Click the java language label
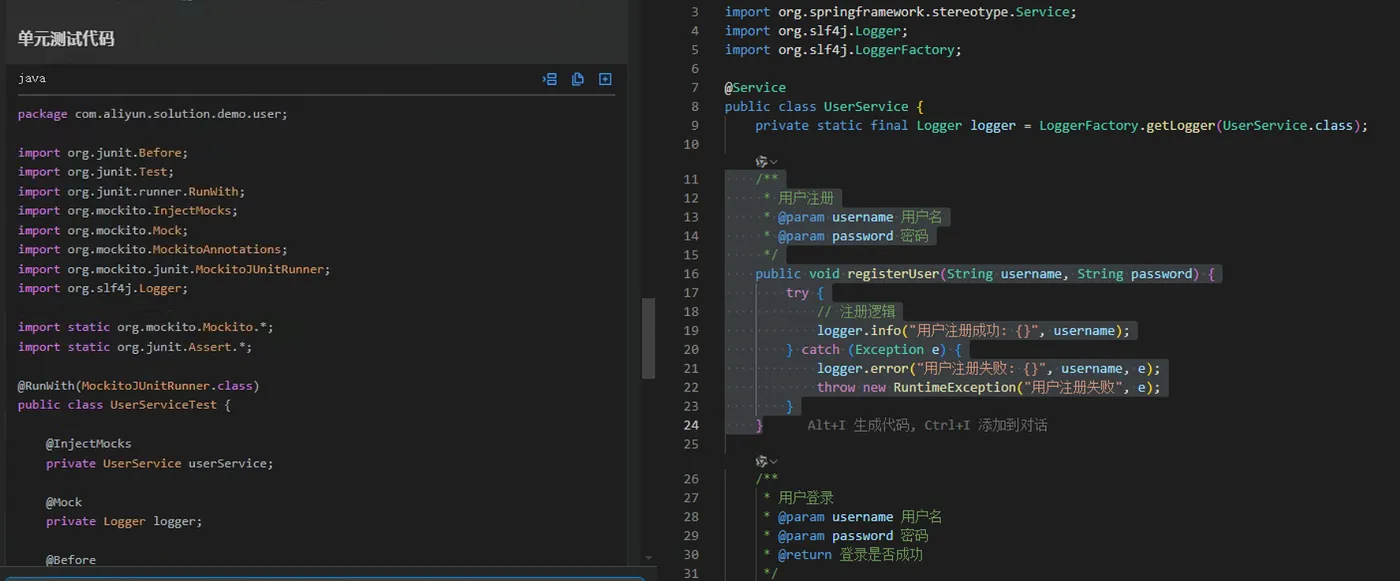This screenshot has width=1400, height=581. (x=32, y=78)
